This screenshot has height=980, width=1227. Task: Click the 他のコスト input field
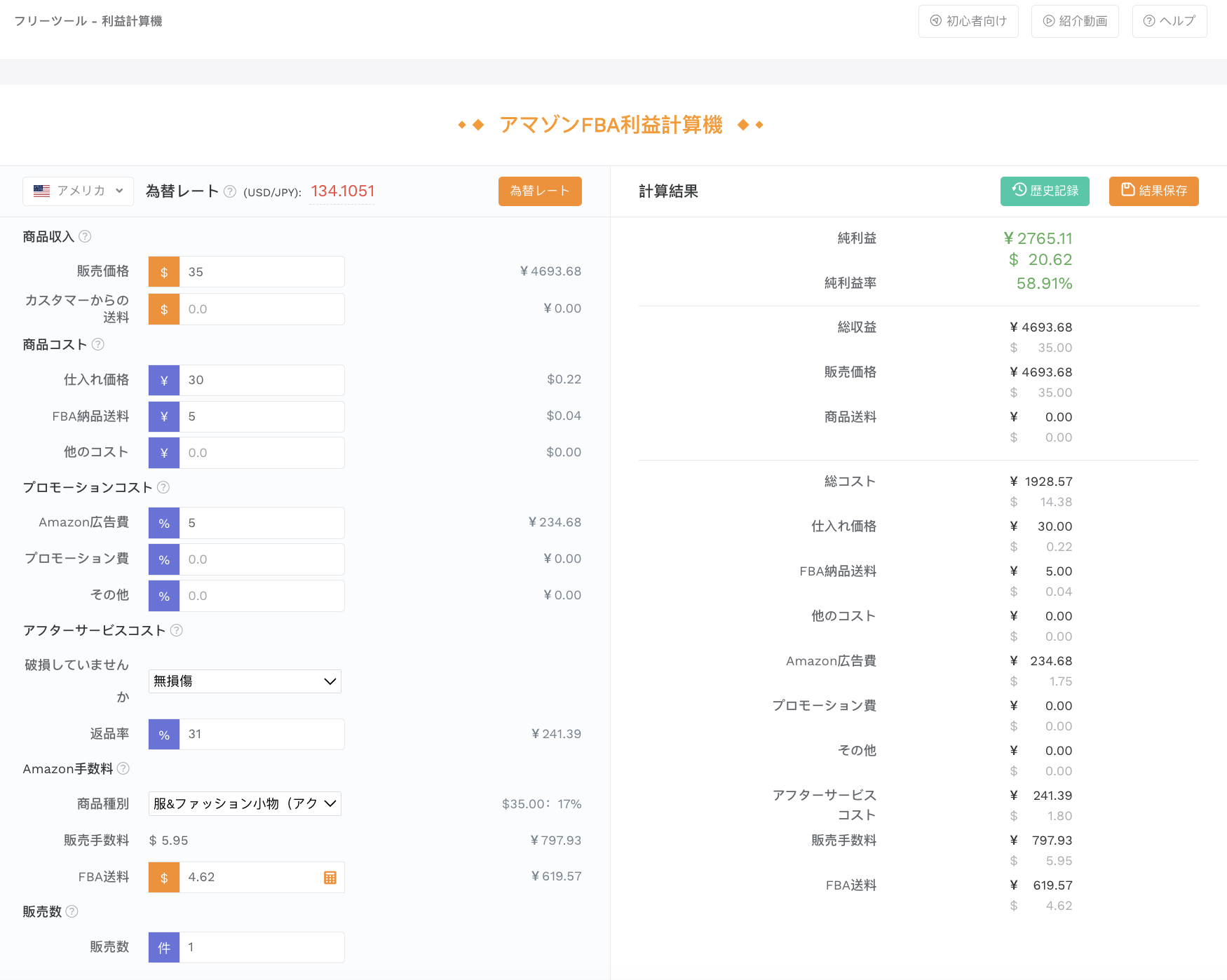tap(262, 453)
